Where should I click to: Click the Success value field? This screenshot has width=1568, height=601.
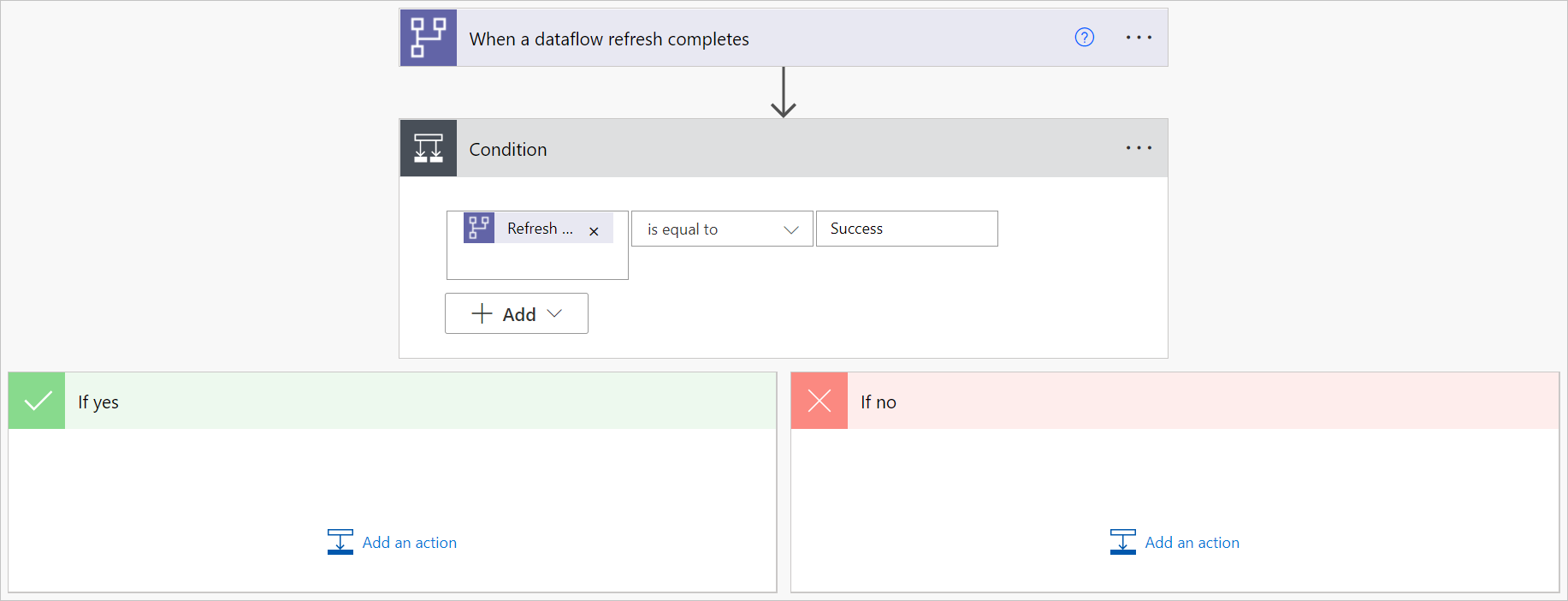point(907,229)
